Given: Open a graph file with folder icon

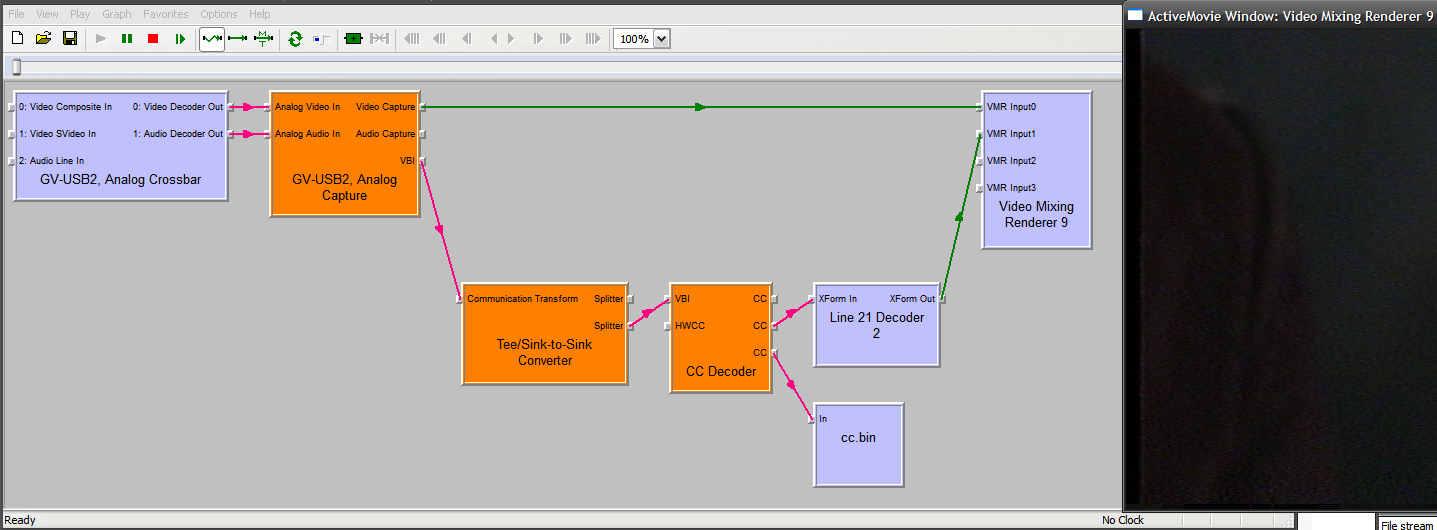Looking at the screenshot, I should (x=43, y=39).
